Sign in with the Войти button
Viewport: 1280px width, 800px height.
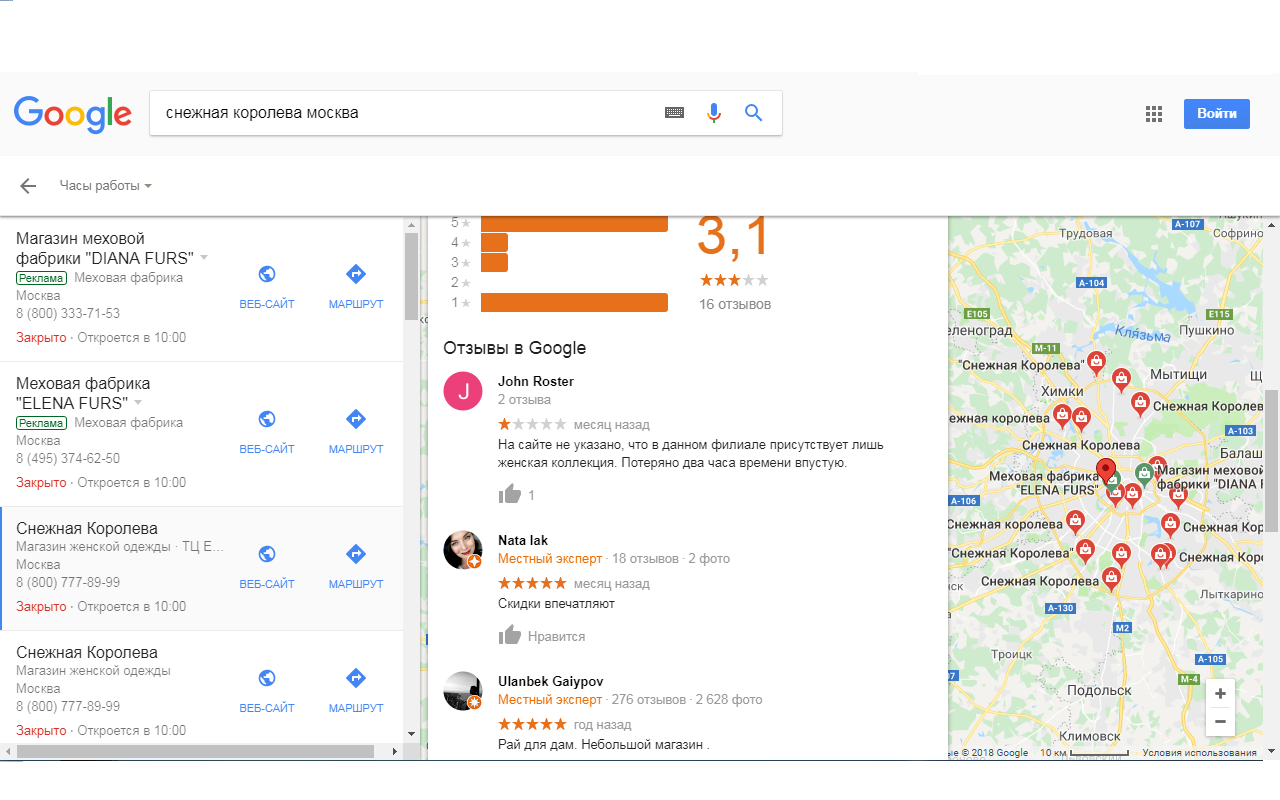(1217, 114)
